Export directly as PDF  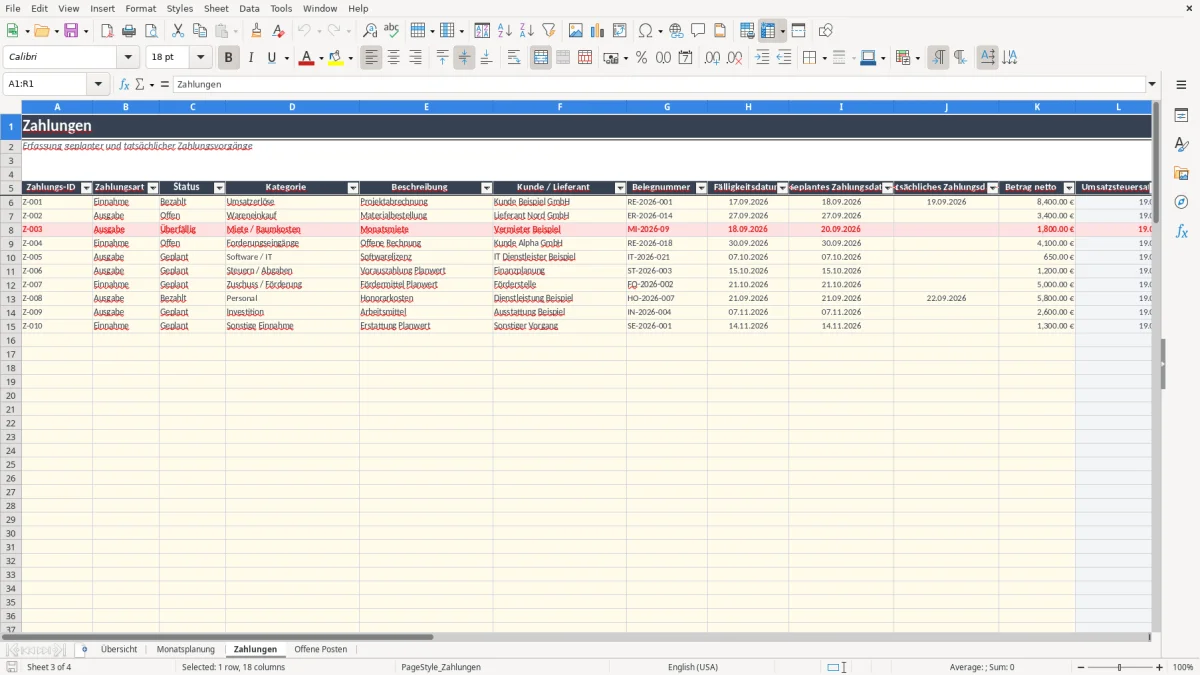107,31
